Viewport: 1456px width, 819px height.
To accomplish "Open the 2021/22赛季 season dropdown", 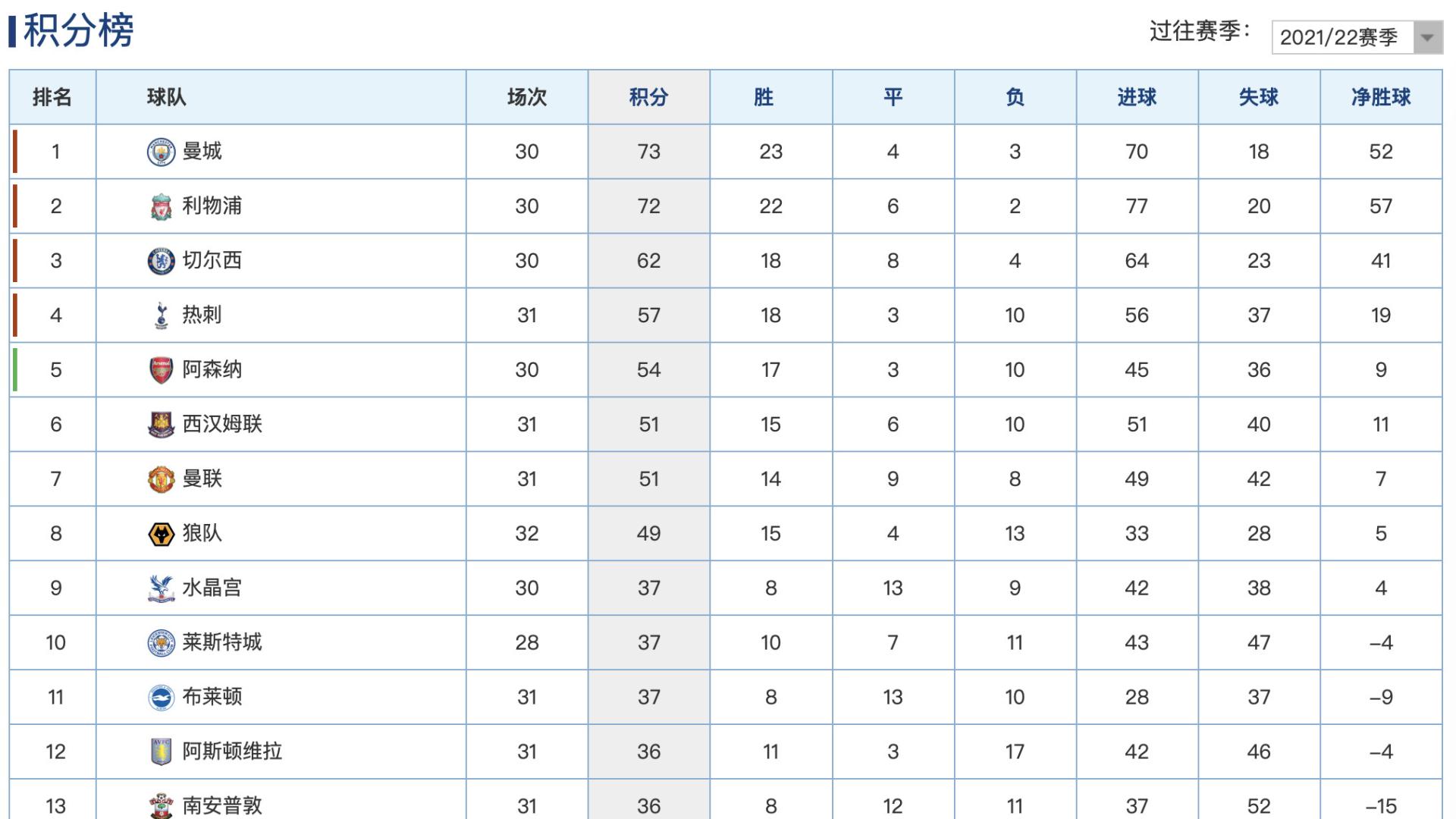I will pyautogui.click(x=1357, y=37).
